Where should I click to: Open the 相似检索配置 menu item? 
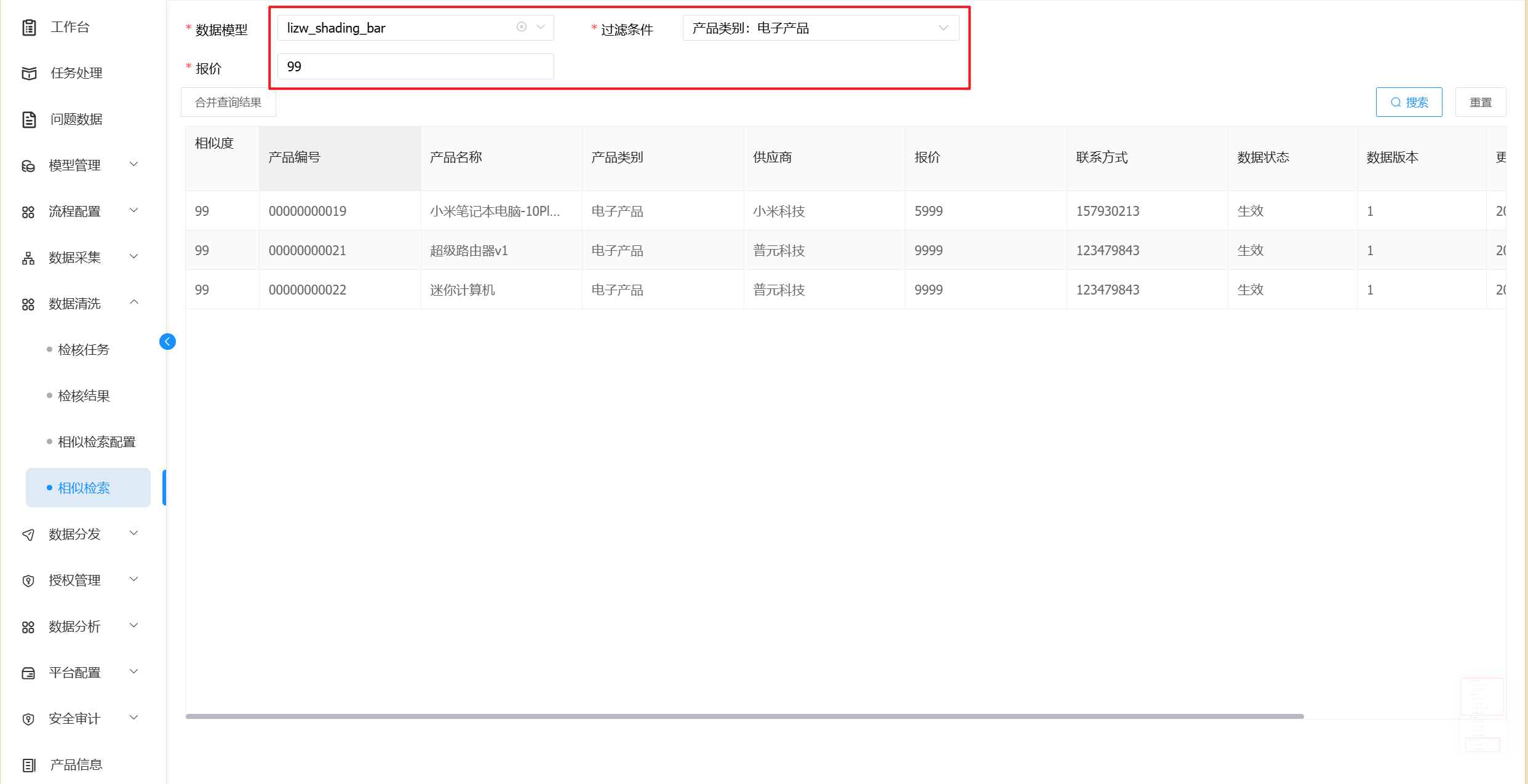pyautogui.click(x=97, y=442)
